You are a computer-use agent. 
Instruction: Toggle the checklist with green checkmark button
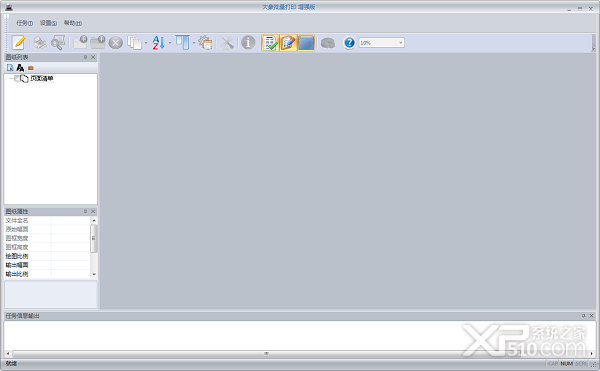(x=270, y=42)
